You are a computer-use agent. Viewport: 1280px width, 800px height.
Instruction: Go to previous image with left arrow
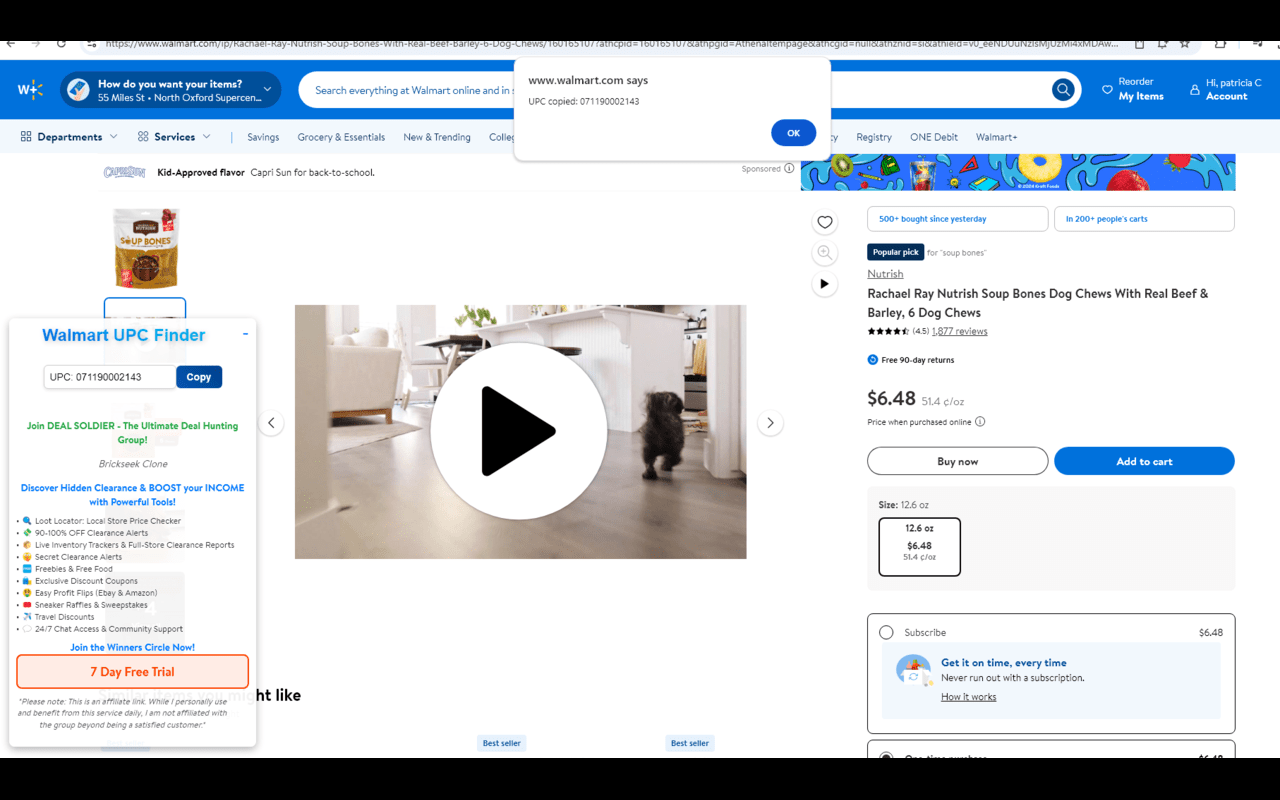pyautogui.click(x=271, y=423)
